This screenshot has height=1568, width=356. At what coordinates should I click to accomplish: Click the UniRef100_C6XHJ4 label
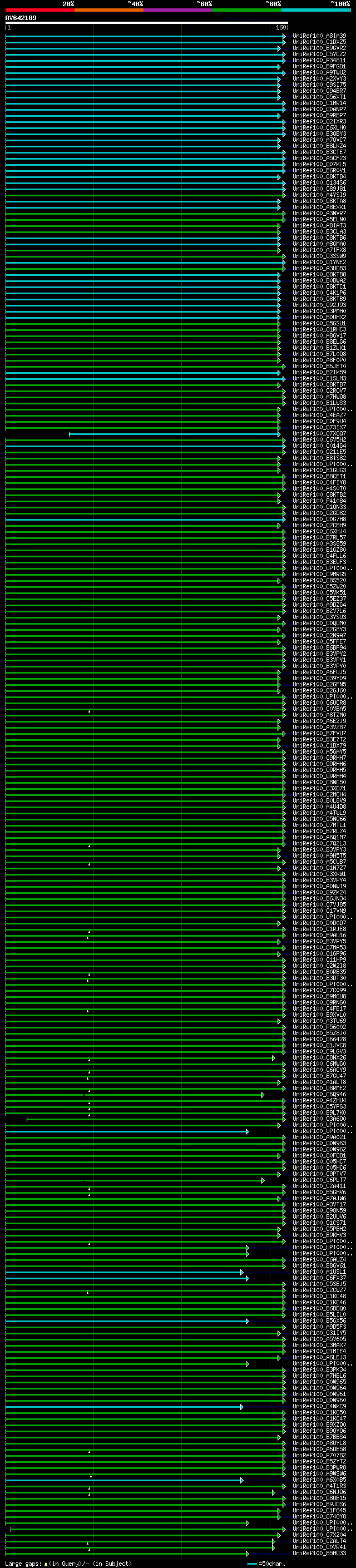pos(319,531)
